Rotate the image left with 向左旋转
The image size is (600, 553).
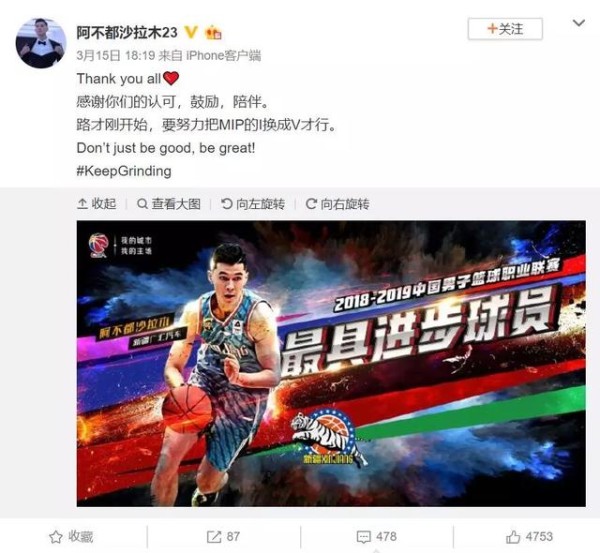point(253,204)
